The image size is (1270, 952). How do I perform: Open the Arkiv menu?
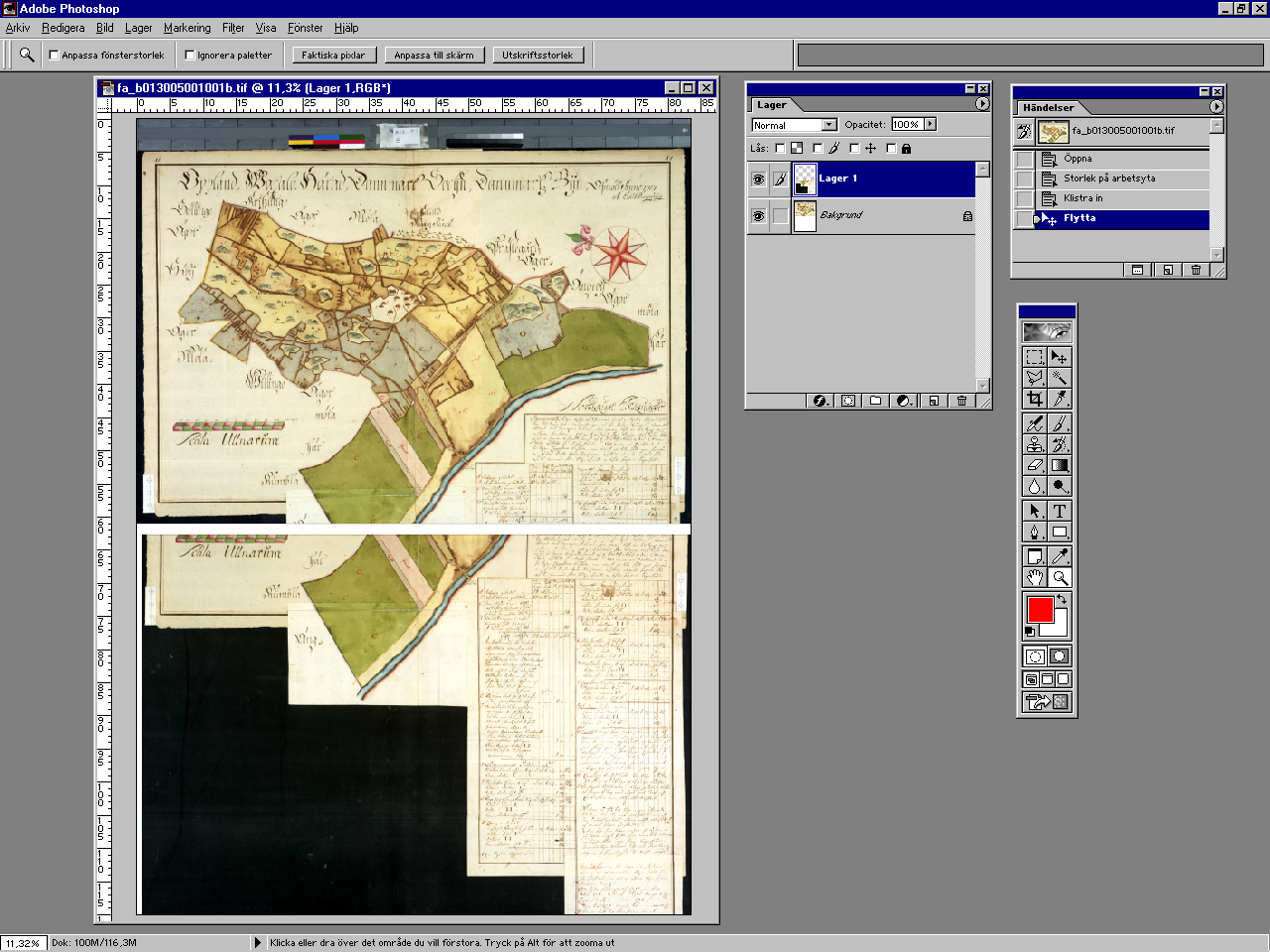click(18, 28)
